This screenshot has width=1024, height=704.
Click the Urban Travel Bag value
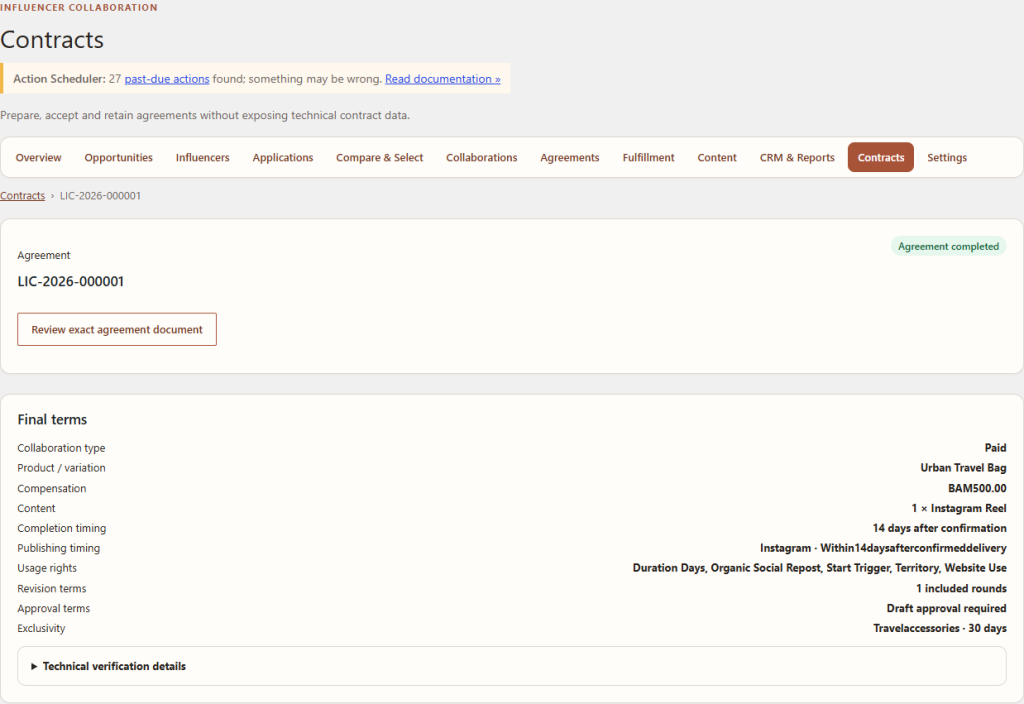click(963, 468)
